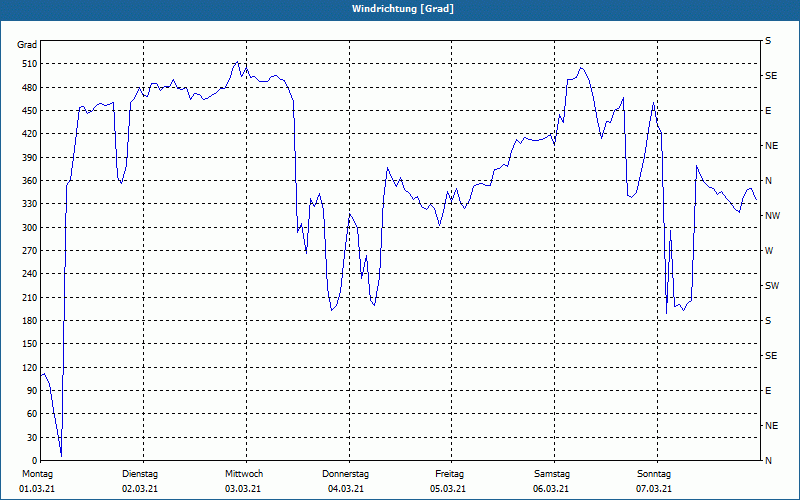
Task: Click the "Grad" unit label above the axis
Action: [x=27, y=45]
